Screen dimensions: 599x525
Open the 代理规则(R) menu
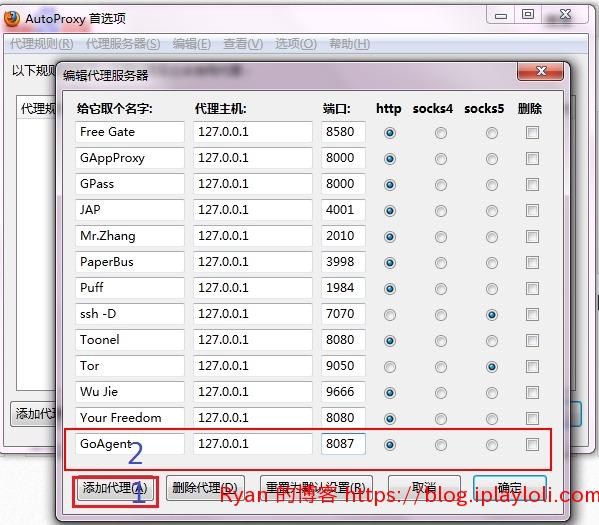(41, 44)
